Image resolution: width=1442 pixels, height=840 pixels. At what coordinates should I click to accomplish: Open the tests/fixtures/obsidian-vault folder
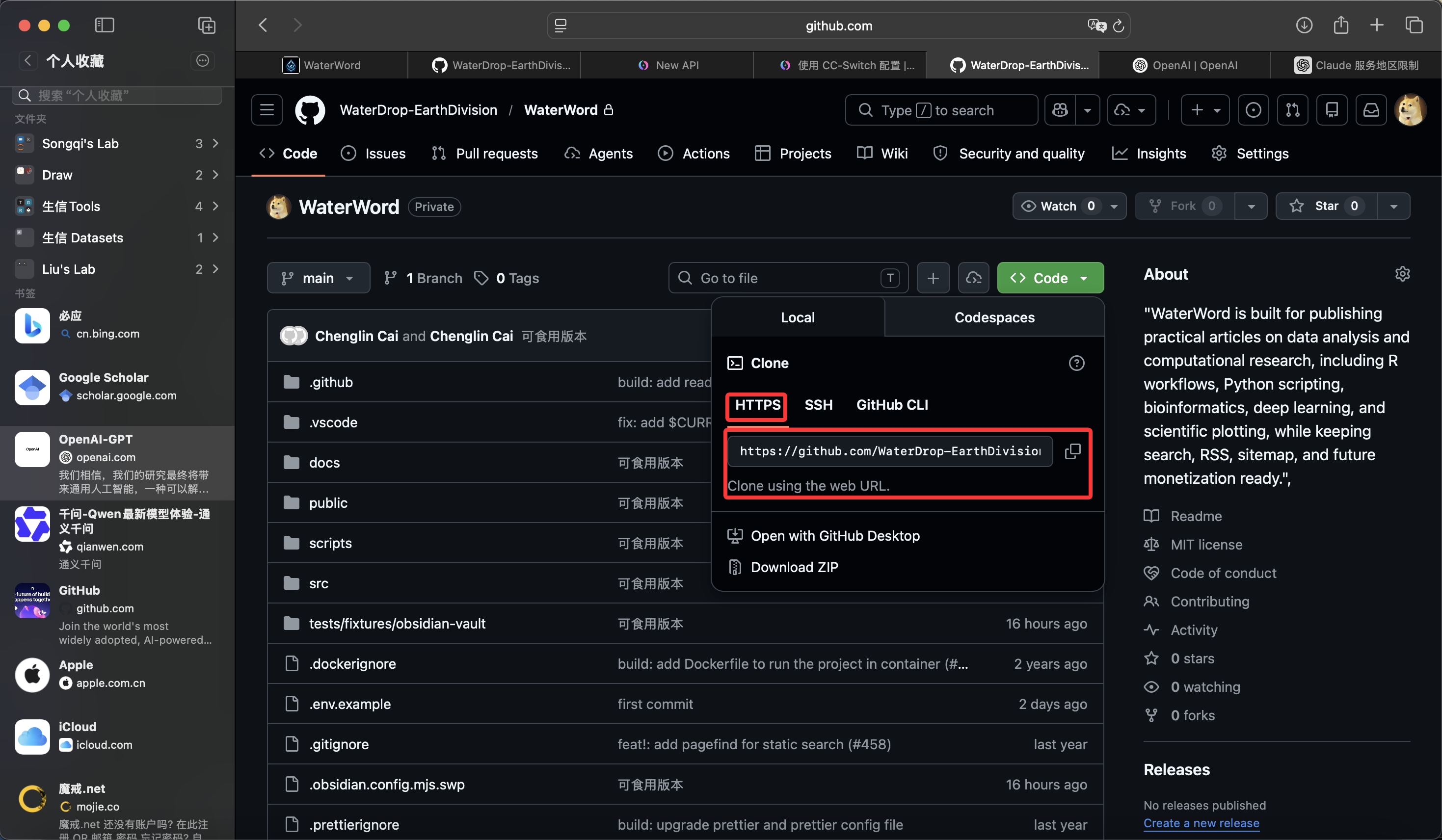point(397,624)
